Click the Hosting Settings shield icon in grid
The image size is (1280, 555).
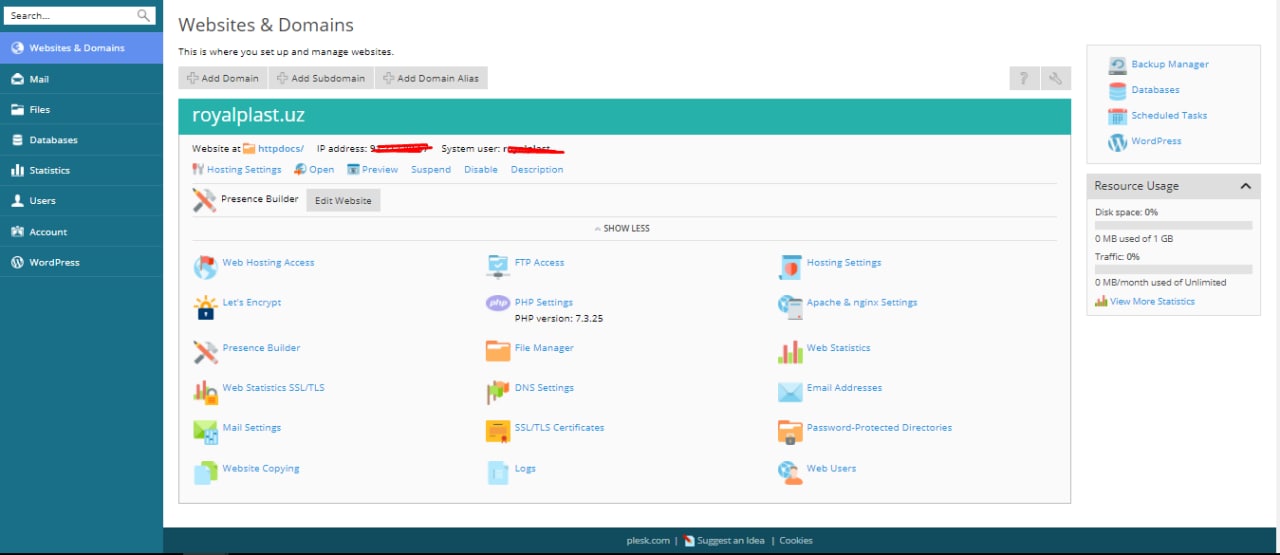790,267
